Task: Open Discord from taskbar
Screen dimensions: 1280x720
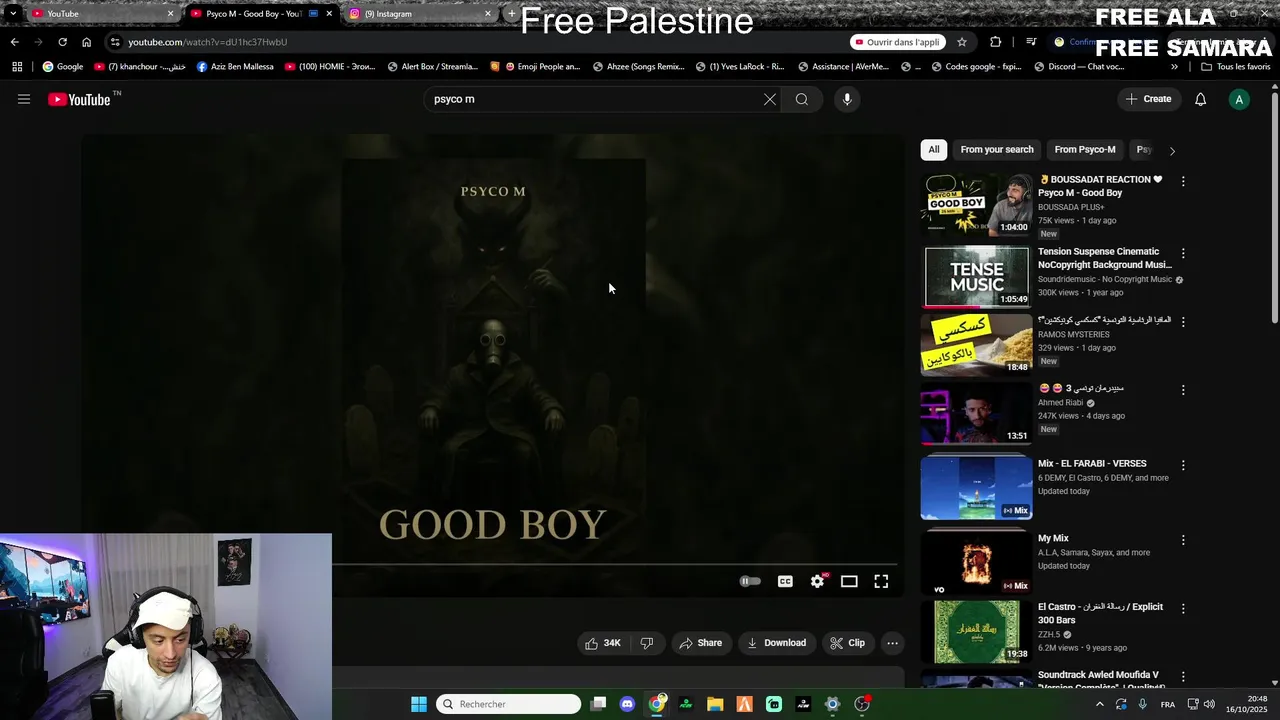Action: tap(627, 704)
